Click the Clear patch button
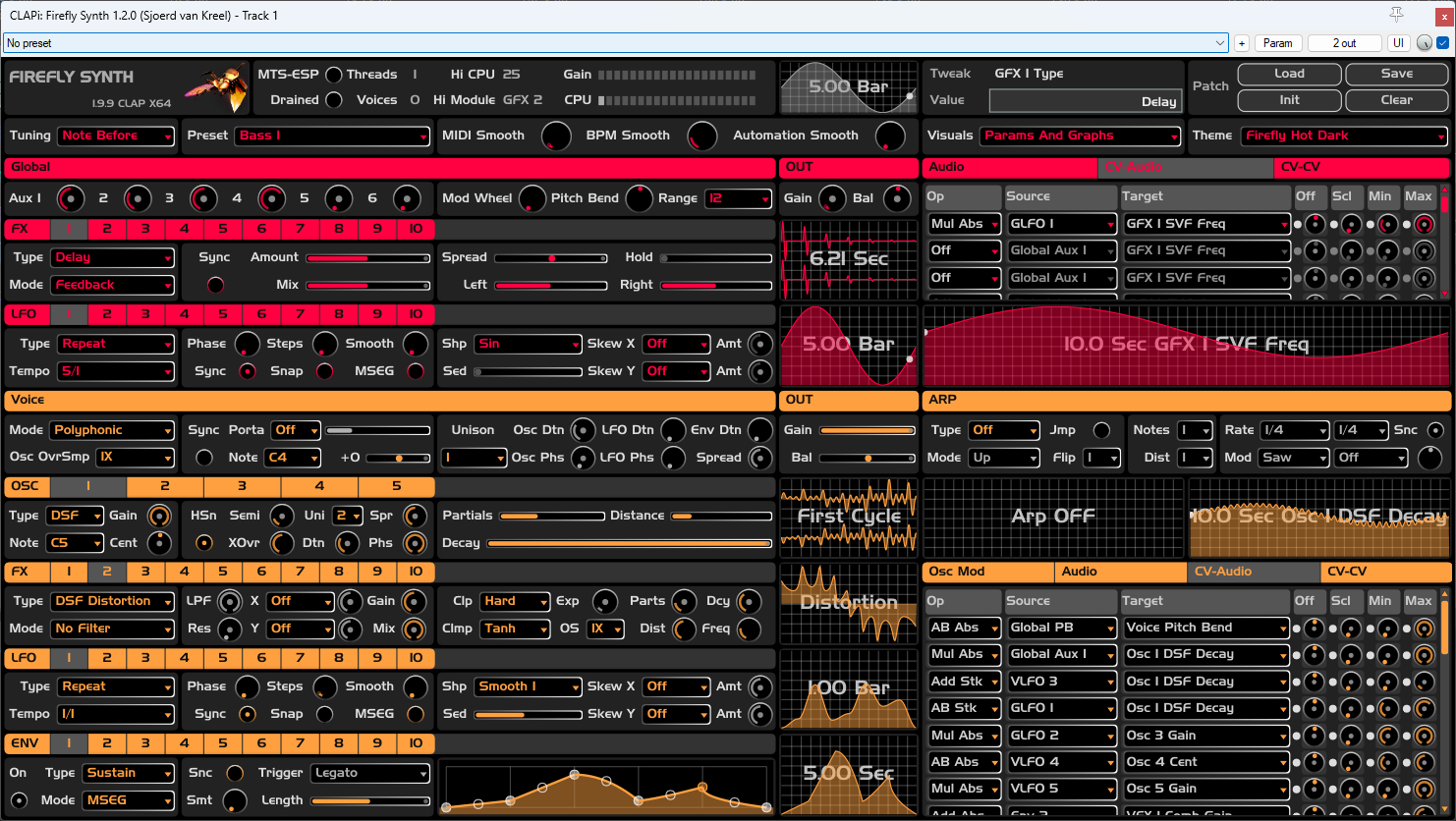 pyautogui.click(x=1396, y=100)
